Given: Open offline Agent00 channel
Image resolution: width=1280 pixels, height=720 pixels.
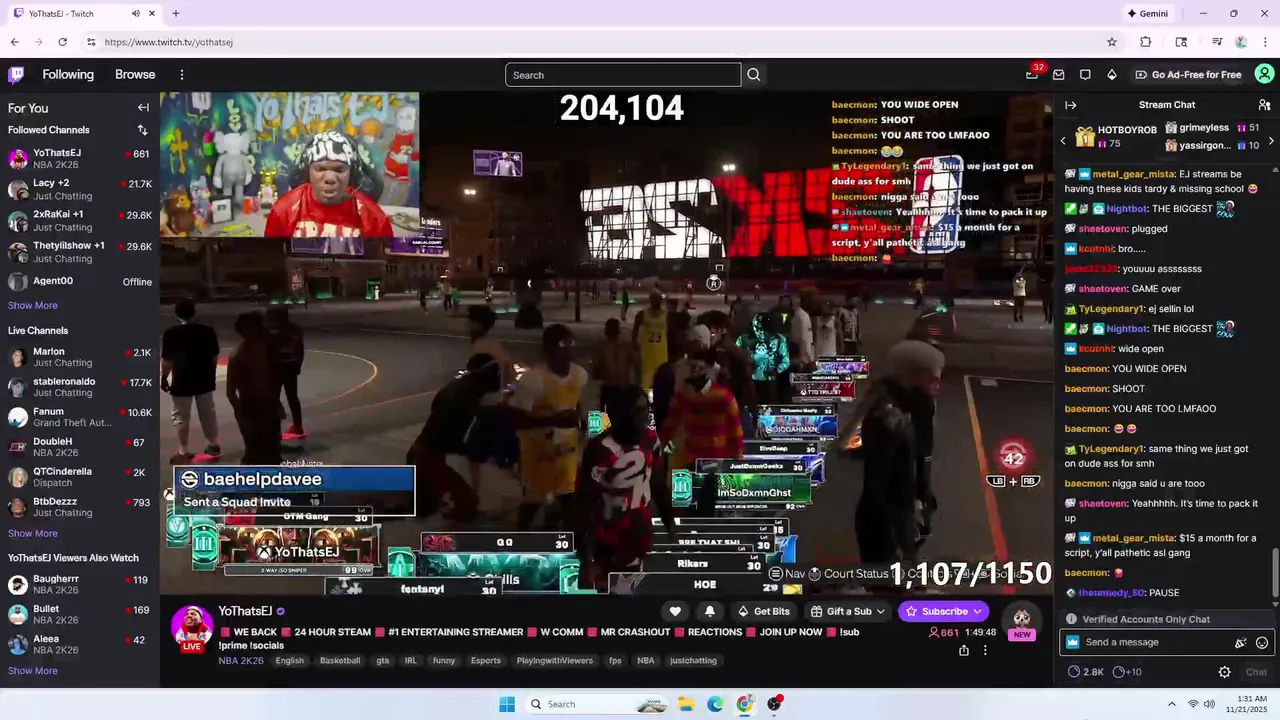Looking at the screenshot, I should coord(80,282).
